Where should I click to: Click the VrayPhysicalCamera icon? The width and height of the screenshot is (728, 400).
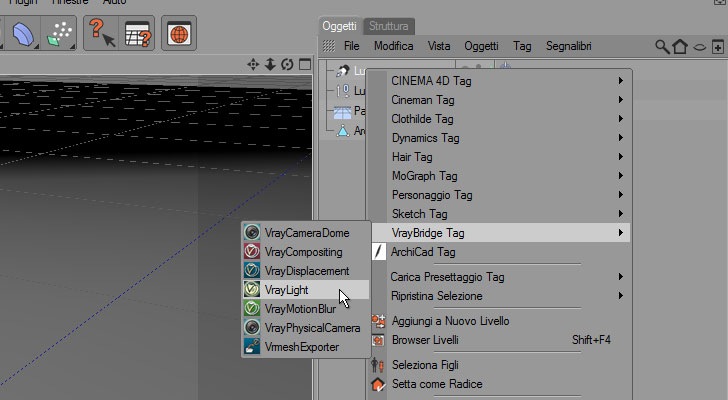coord(252,328)
